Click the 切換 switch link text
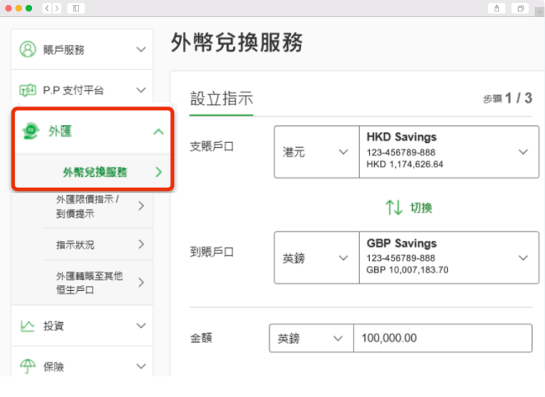Screen dimensions: 545x397 pyautogui.click(x=421, y=208)
